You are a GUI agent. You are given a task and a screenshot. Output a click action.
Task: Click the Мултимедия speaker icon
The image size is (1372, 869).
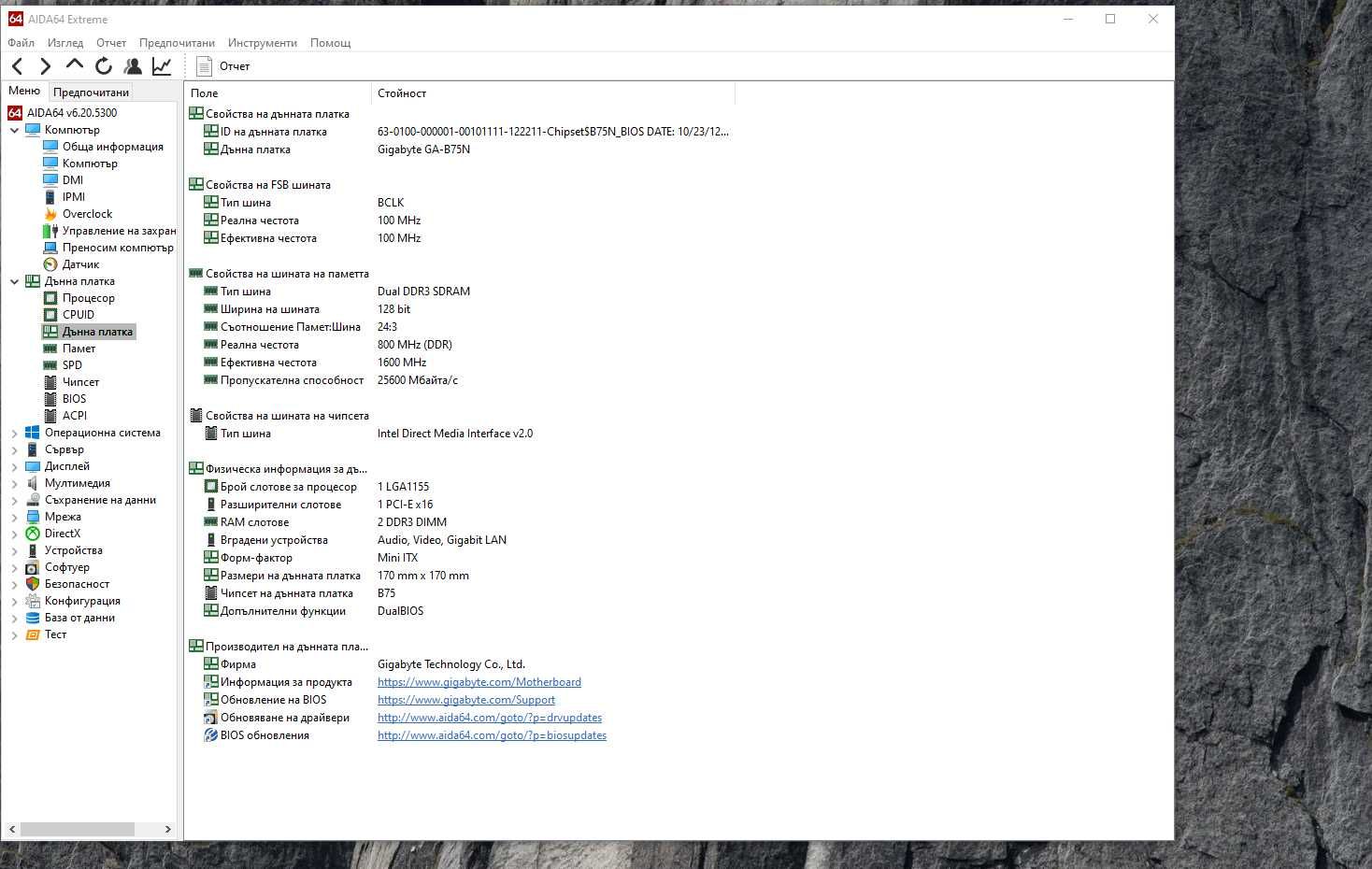point(33,483)
